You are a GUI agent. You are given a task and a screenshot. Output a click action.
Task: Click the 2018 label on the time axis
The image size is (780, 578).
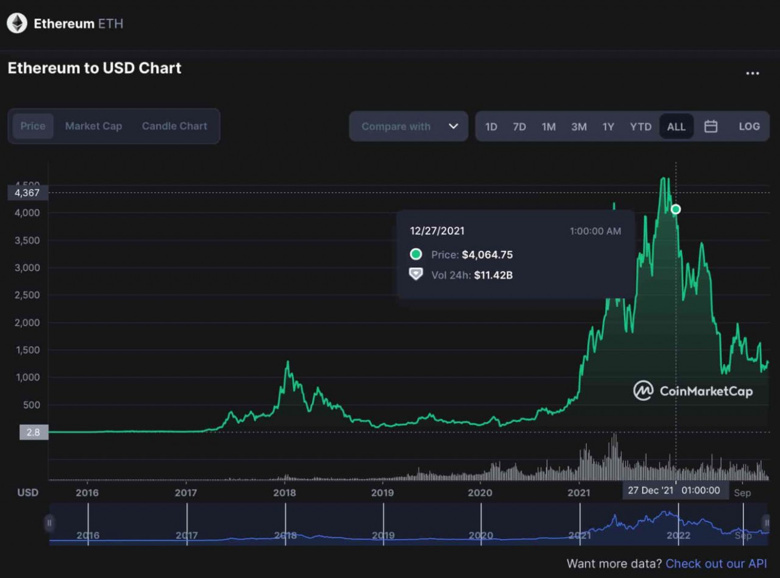[x=285, y=493]
